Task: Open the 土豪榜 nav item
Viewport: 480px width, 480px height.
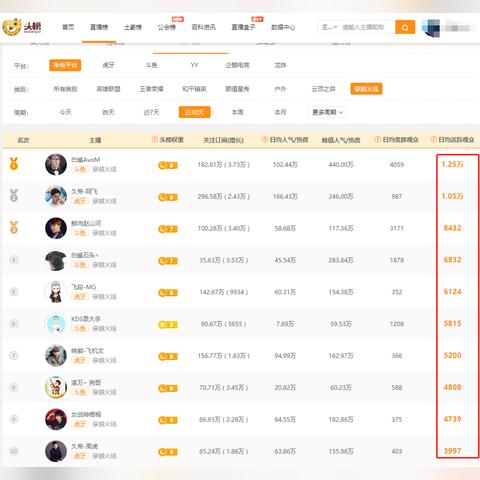Action: coord(133,27)
